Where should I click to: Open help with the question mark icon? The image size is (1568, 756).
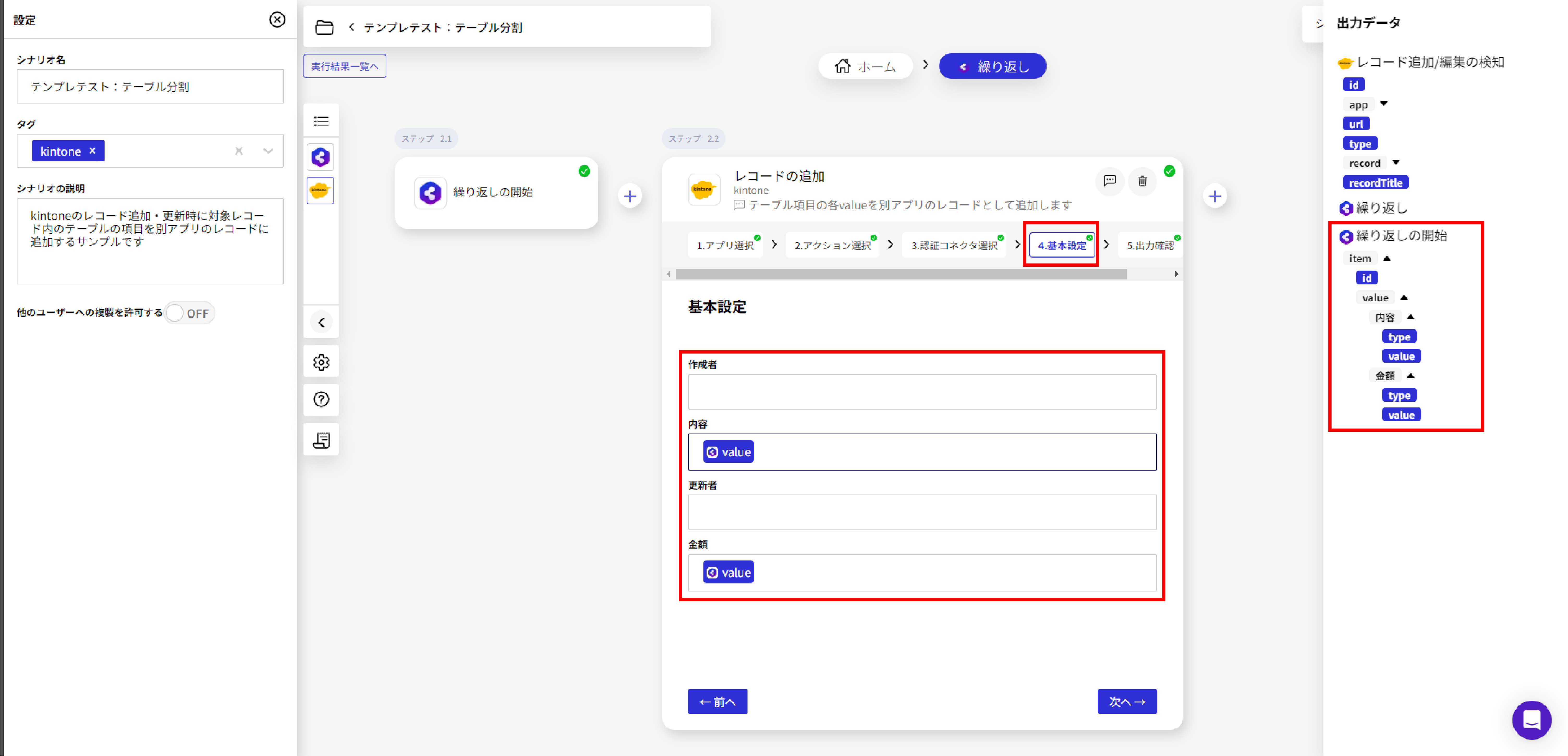tap(321, 399)
